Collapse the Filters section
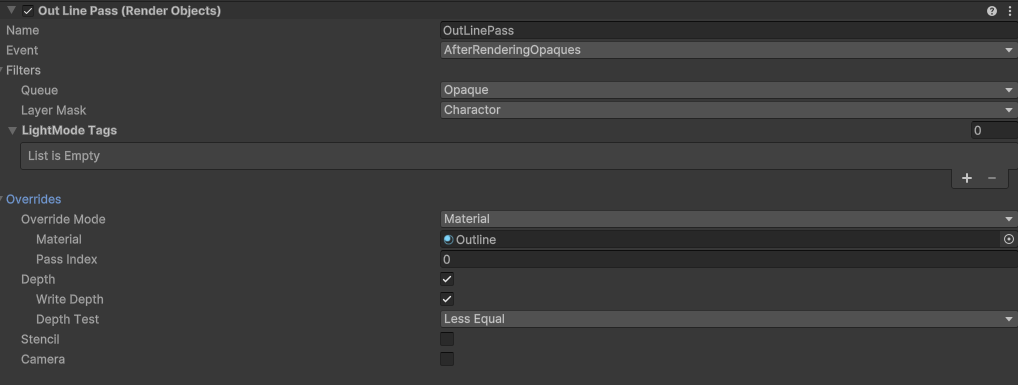Screen dimensions: 1018x385 pos(2,70)
